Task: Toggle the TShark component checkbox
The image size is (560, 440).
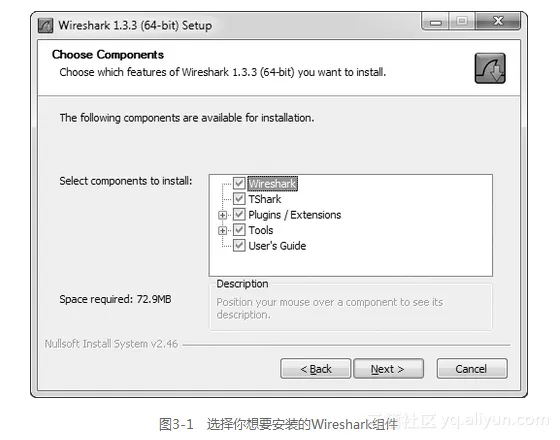Action: click(239, 199)
